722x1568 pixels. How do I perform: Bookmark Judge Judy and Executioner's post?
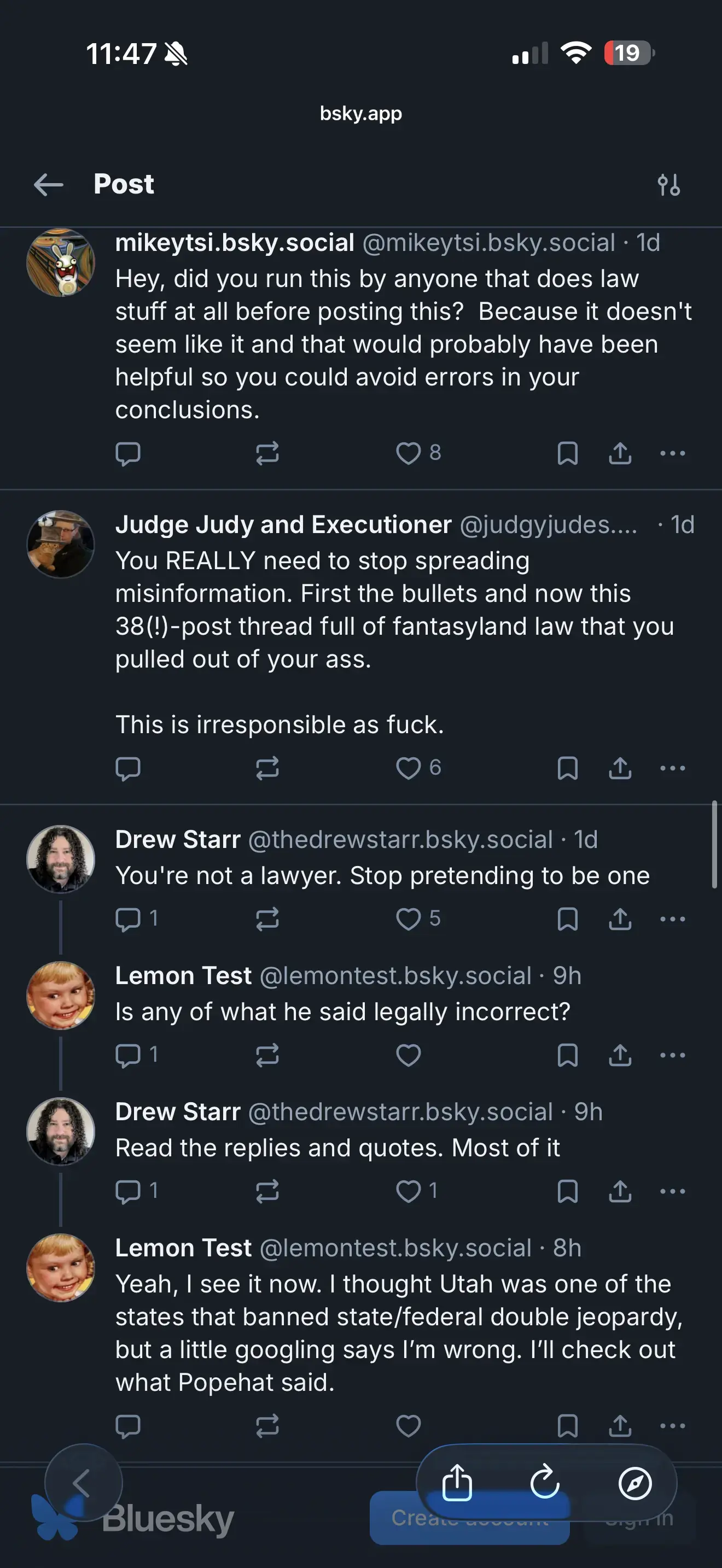[x=567, y=768]
